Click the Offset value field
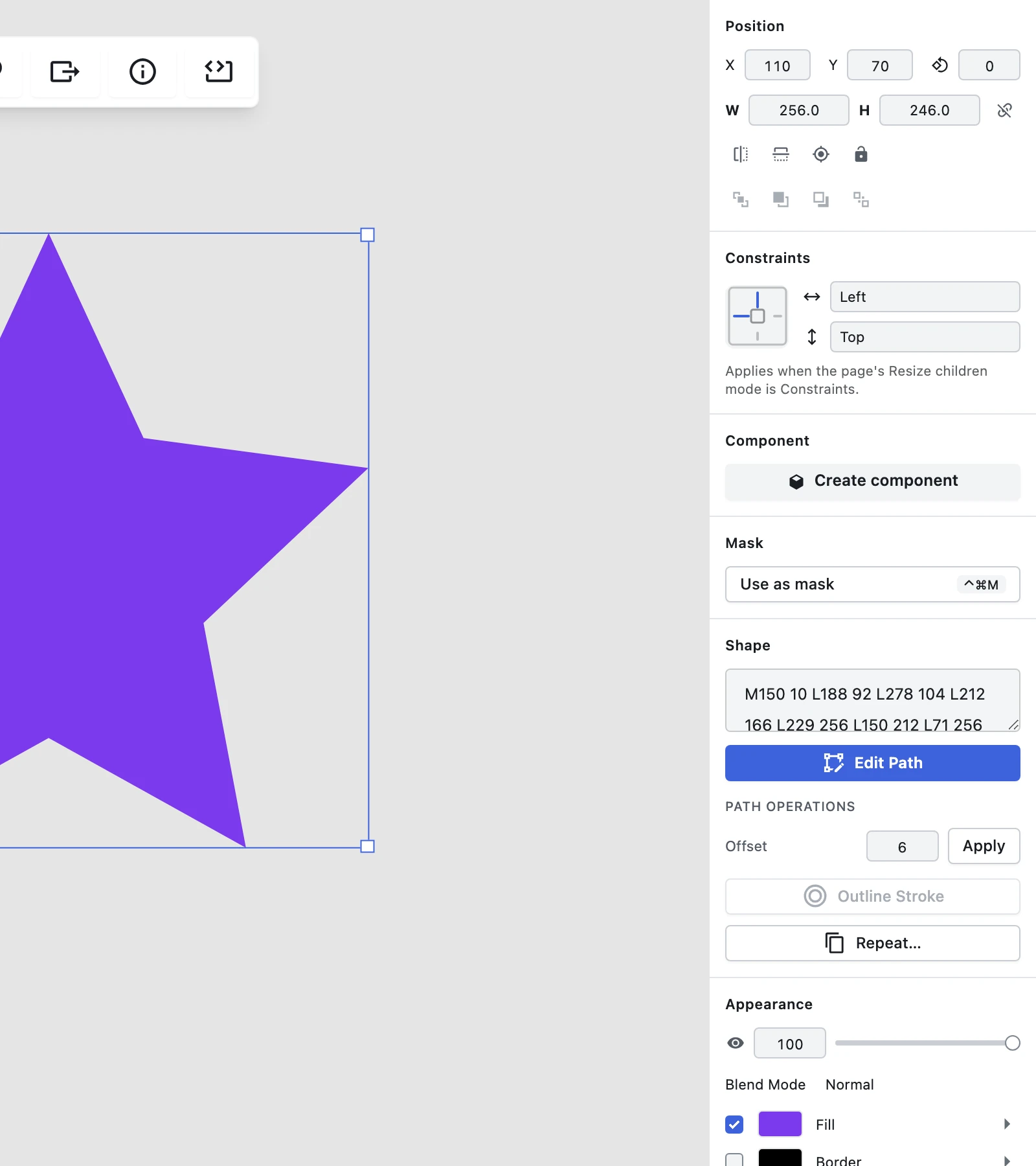 coord(903,846)
